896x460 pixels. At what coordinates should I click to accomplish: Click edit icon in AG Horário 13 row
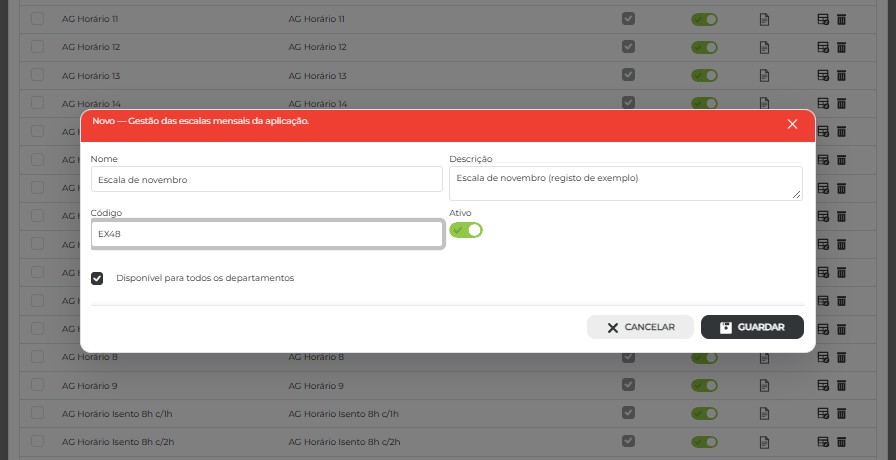click(823, 75)
